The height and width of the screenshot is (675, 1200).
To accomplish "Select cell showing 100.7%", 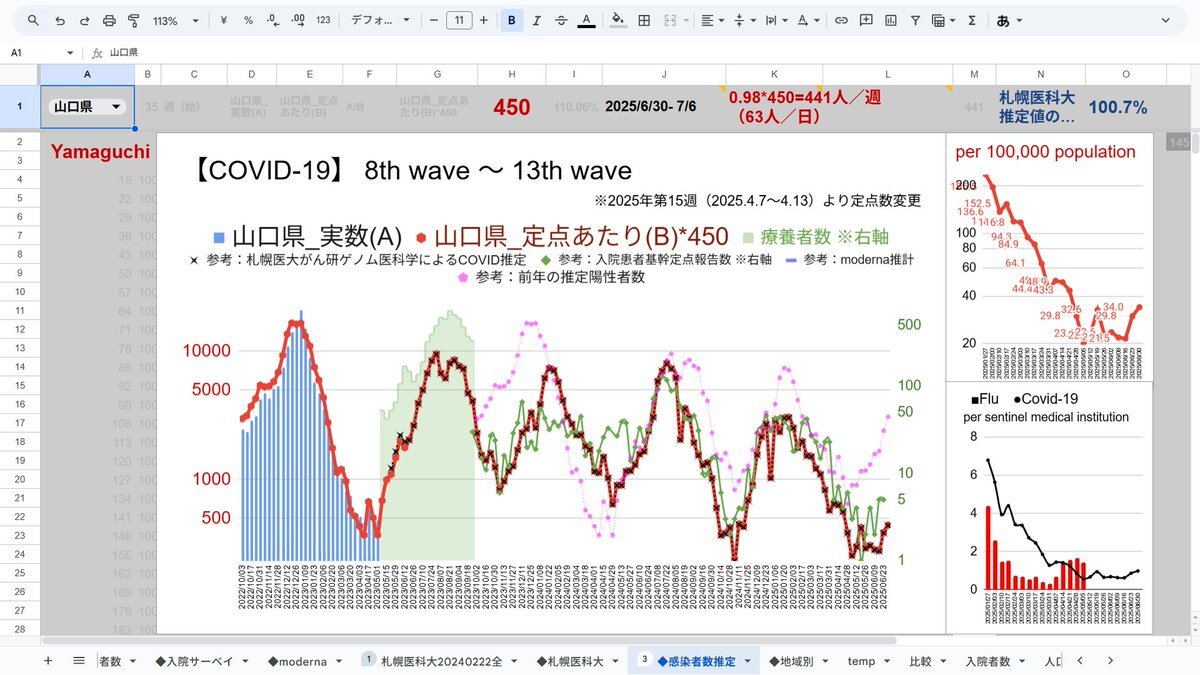I will click(1117, 107).
